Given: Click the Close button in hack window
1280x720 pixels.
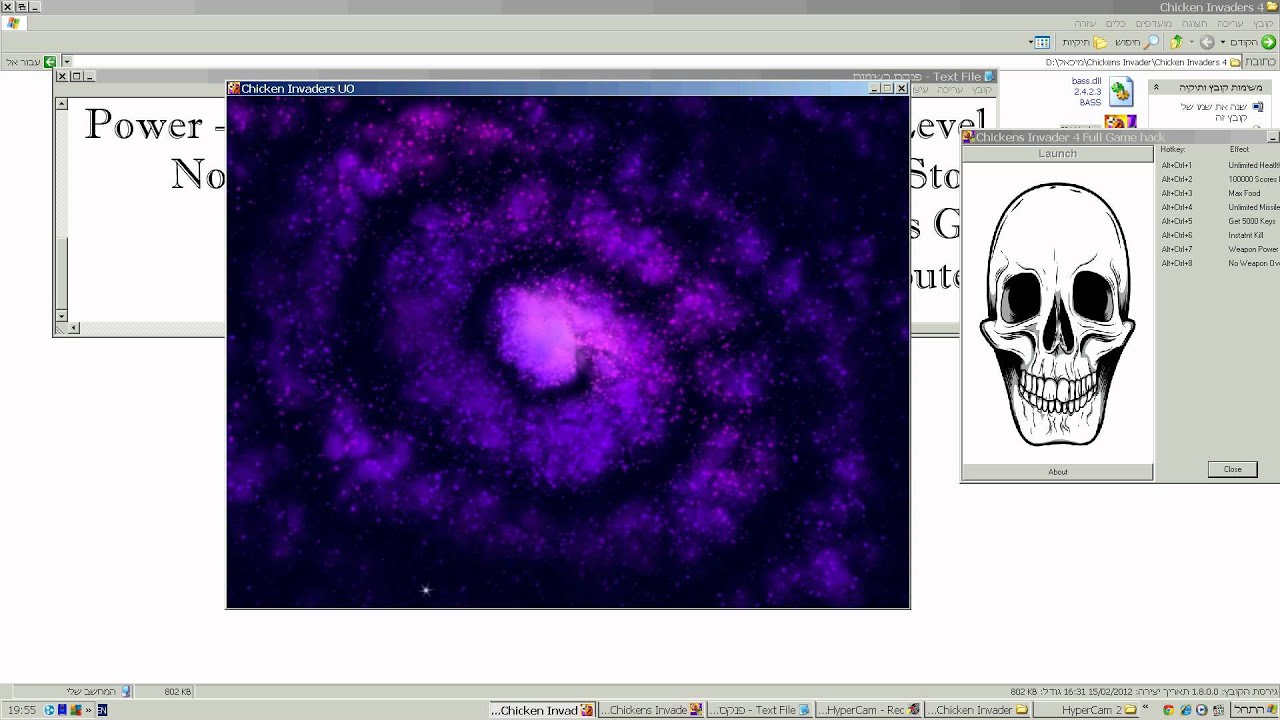Looking at the screenshot, I should click(1232, 469).
